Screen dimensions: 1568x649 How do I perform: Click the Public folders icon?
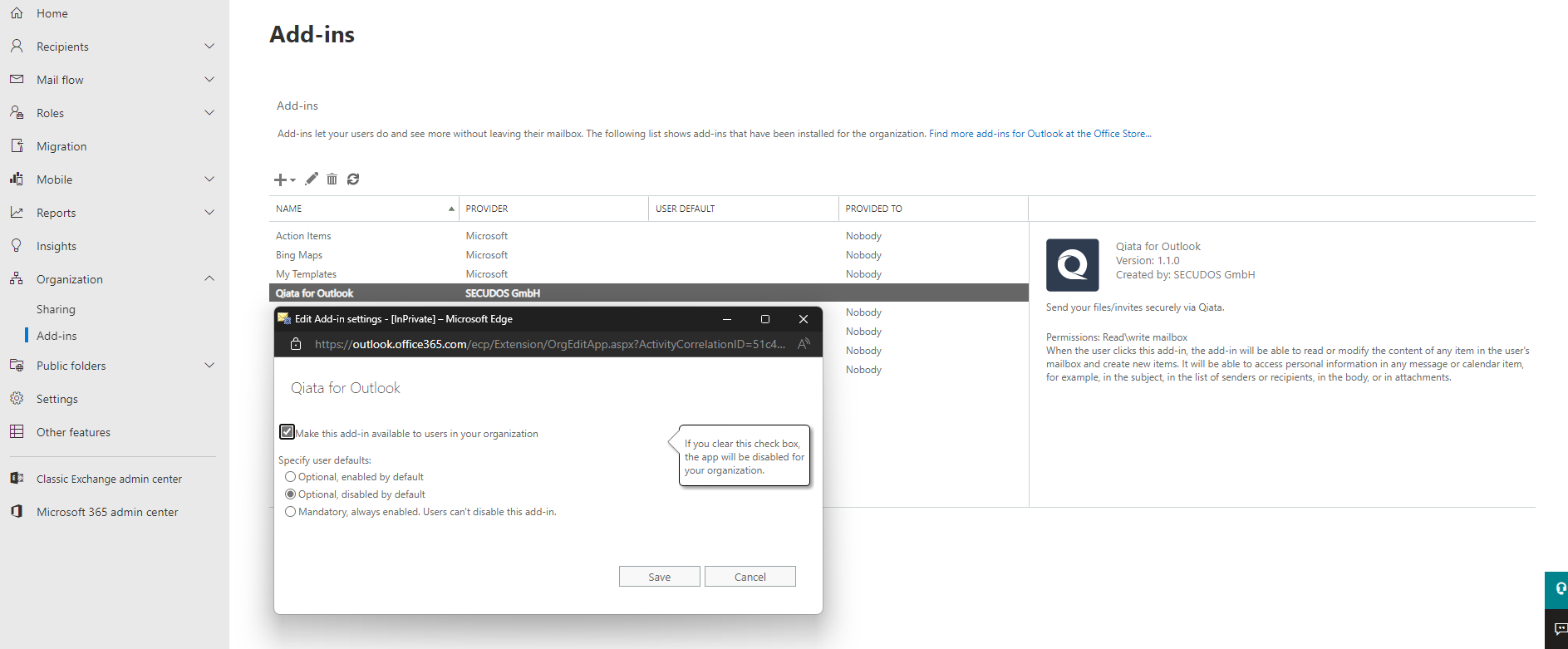tap(17, 366)
